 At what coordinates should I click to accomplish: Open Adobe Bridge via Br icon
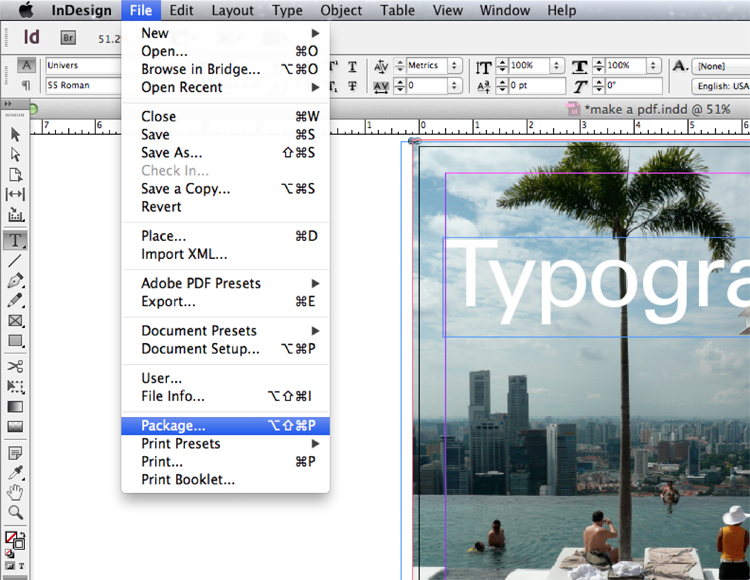click(x=68, y=37)
